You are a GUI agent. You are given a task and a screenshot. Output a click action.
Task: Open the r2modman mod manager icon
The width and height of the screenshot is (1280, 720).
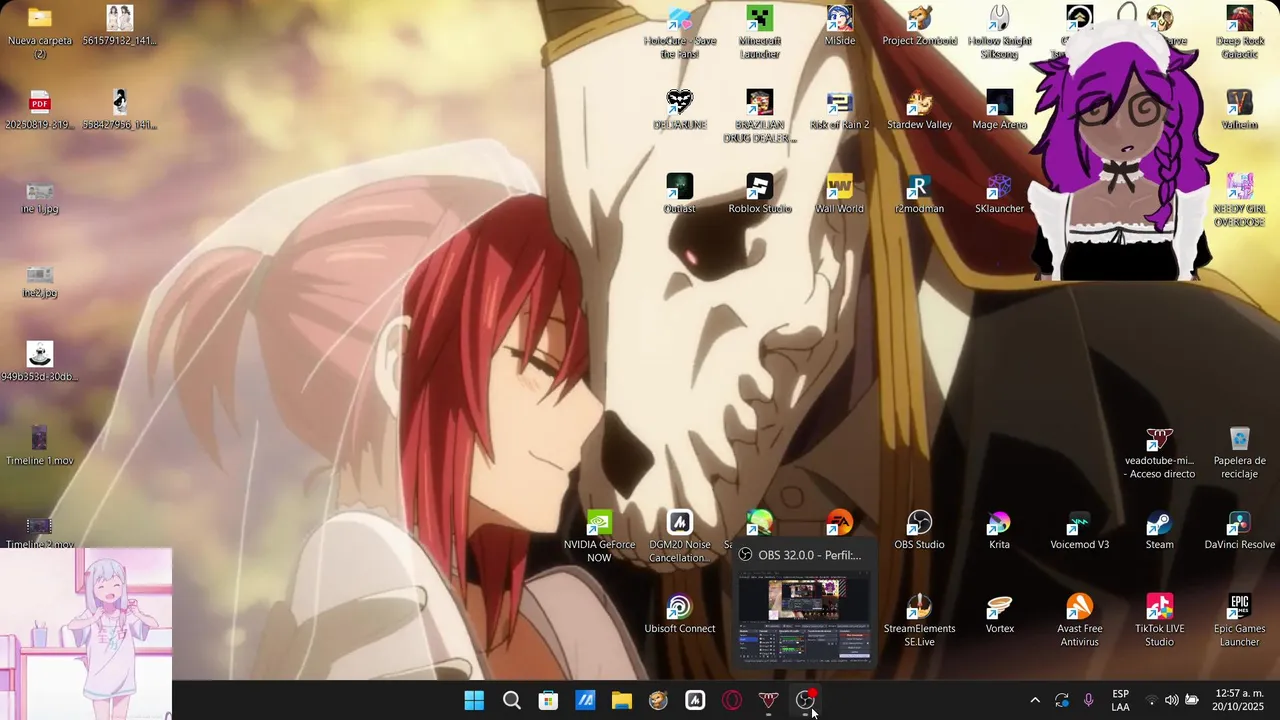click(919, 194)
